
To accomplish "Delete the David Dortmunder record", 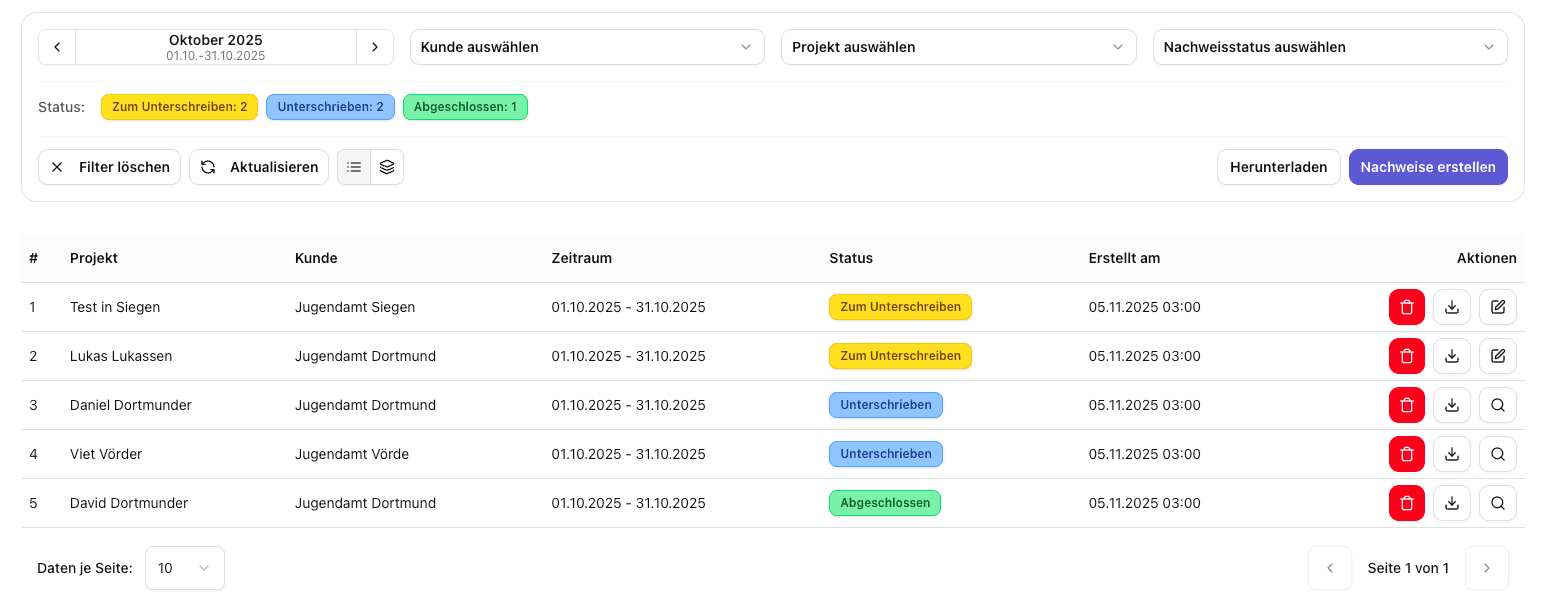I will click(1406, 503).
